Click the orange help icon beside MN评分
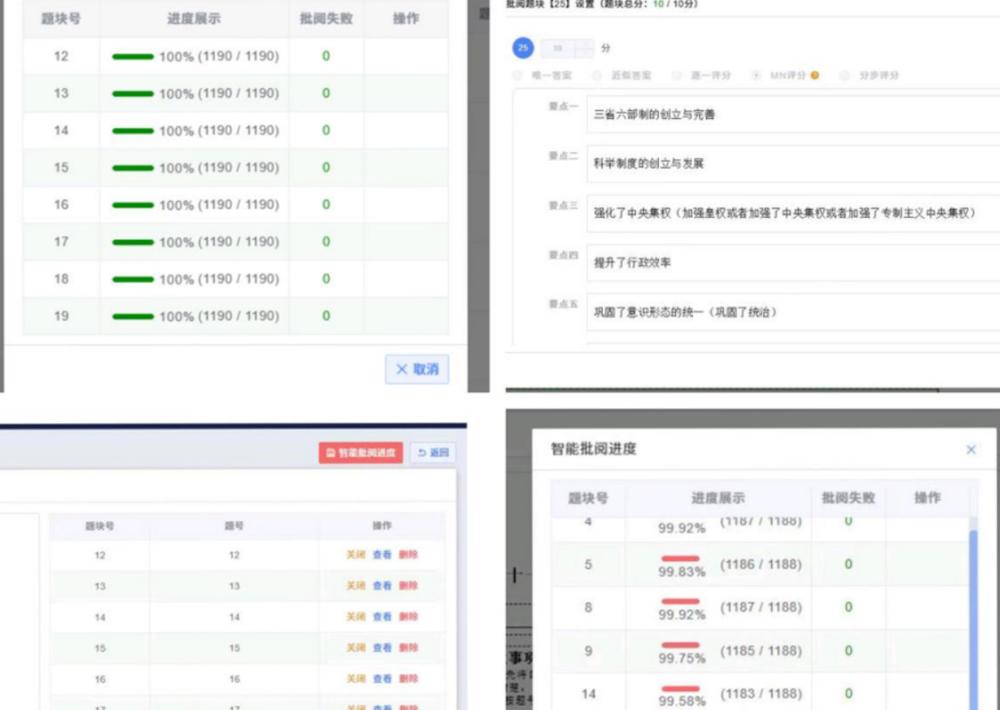The image size is (1000, 710). [815, 75]
